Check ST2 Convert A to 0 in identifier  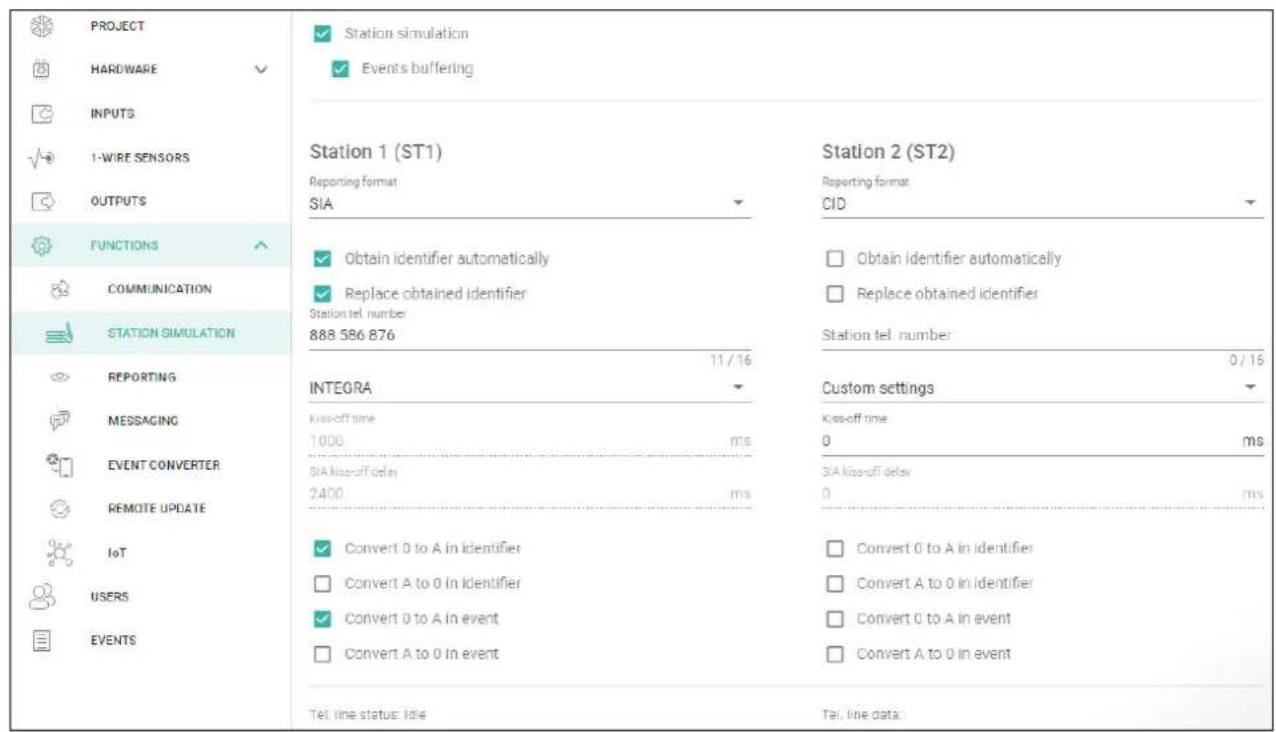click(835, 583)
